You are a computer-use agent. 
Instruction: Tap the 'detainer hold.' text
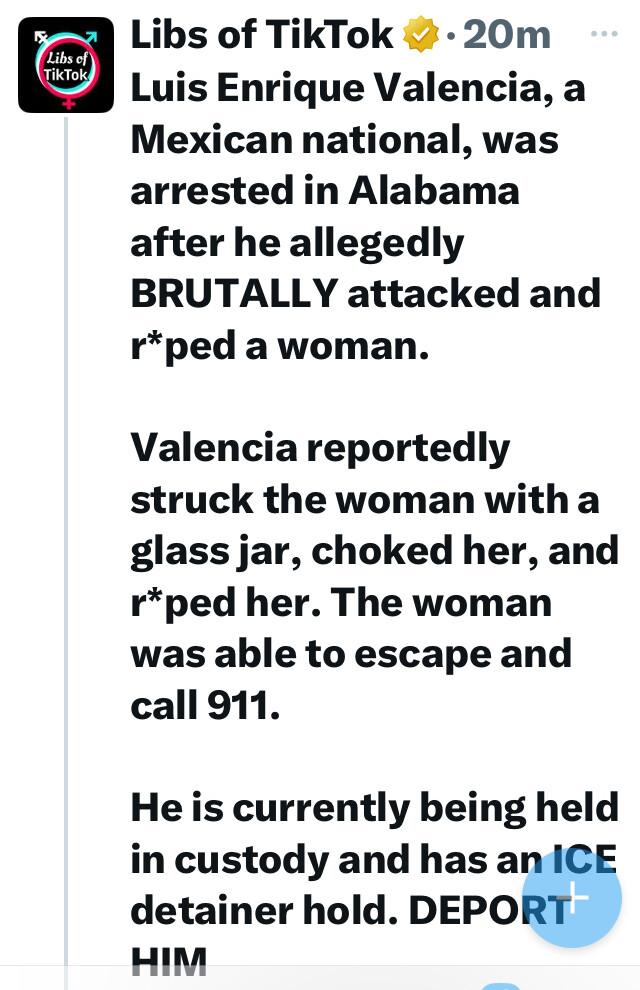click(x=264, y=910)
